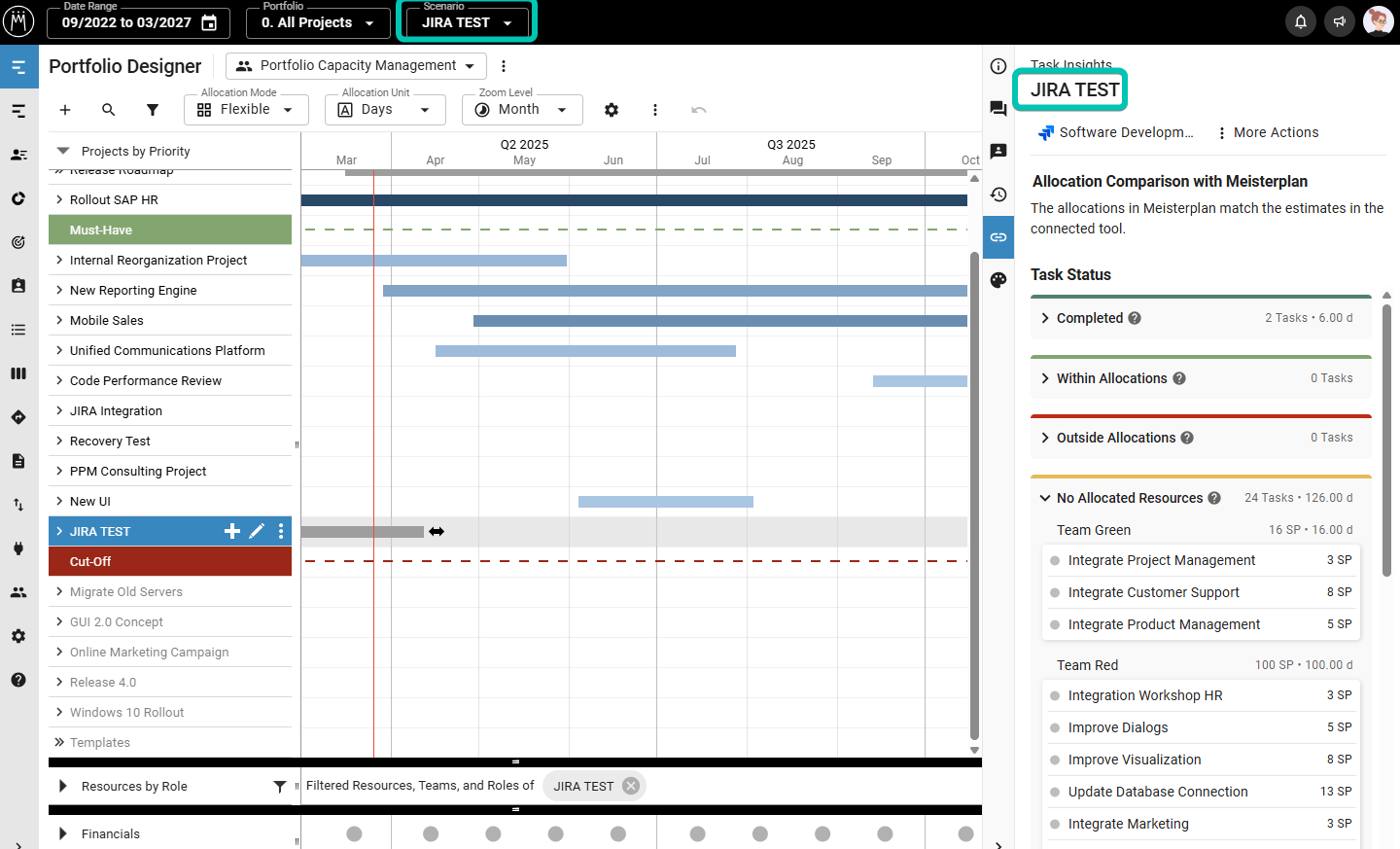The height and width of the screenshot is (849, 1400).
Task: Open view options menu beside Portfolio Capacity Management
Action: 504,66
